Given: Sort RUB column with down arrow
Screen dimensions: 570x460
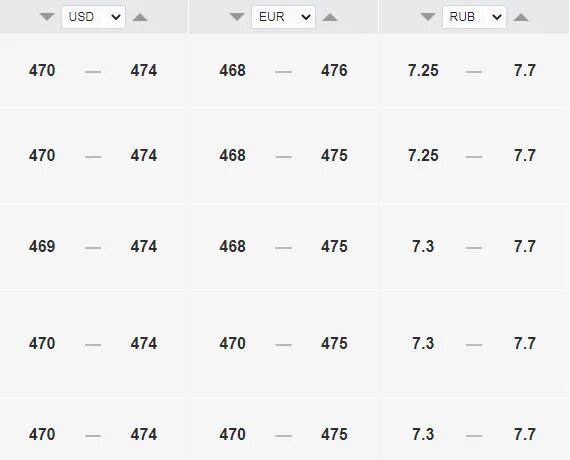Looking at the screenshot, I should 428,17.
